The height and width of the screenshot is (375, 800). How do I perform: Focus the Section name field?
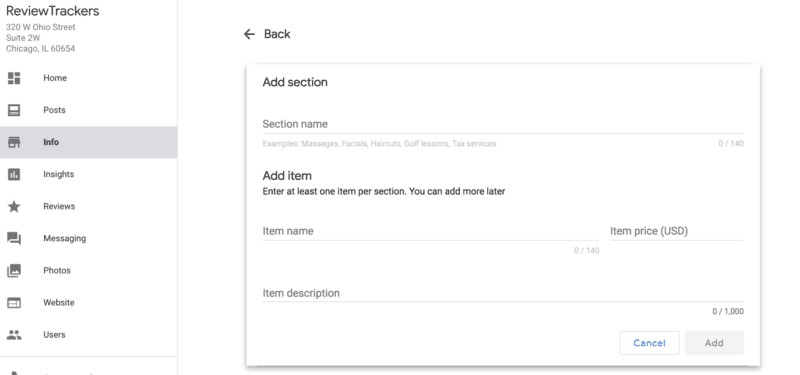point(503,124)
